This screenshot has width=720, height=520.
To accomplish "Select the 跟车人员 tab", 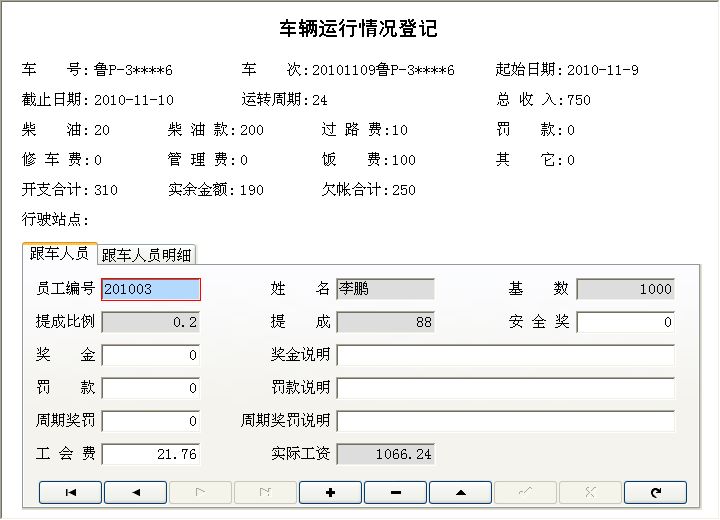I will tap(59, 254).
